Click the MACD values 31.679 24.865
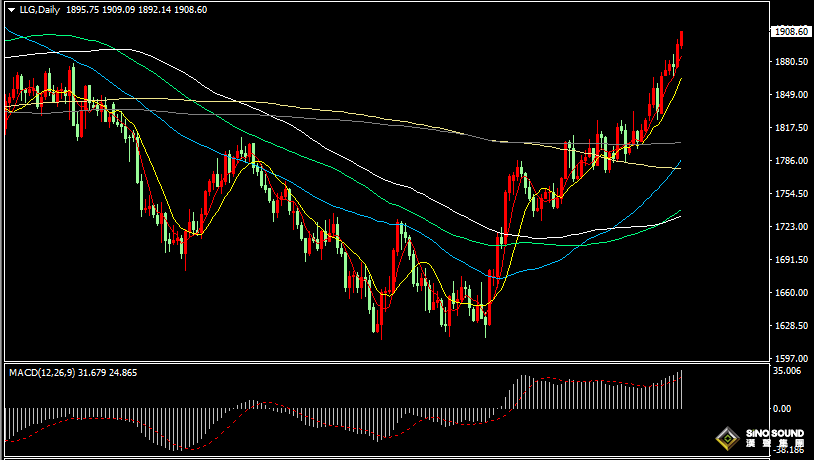 pos(108,372)
